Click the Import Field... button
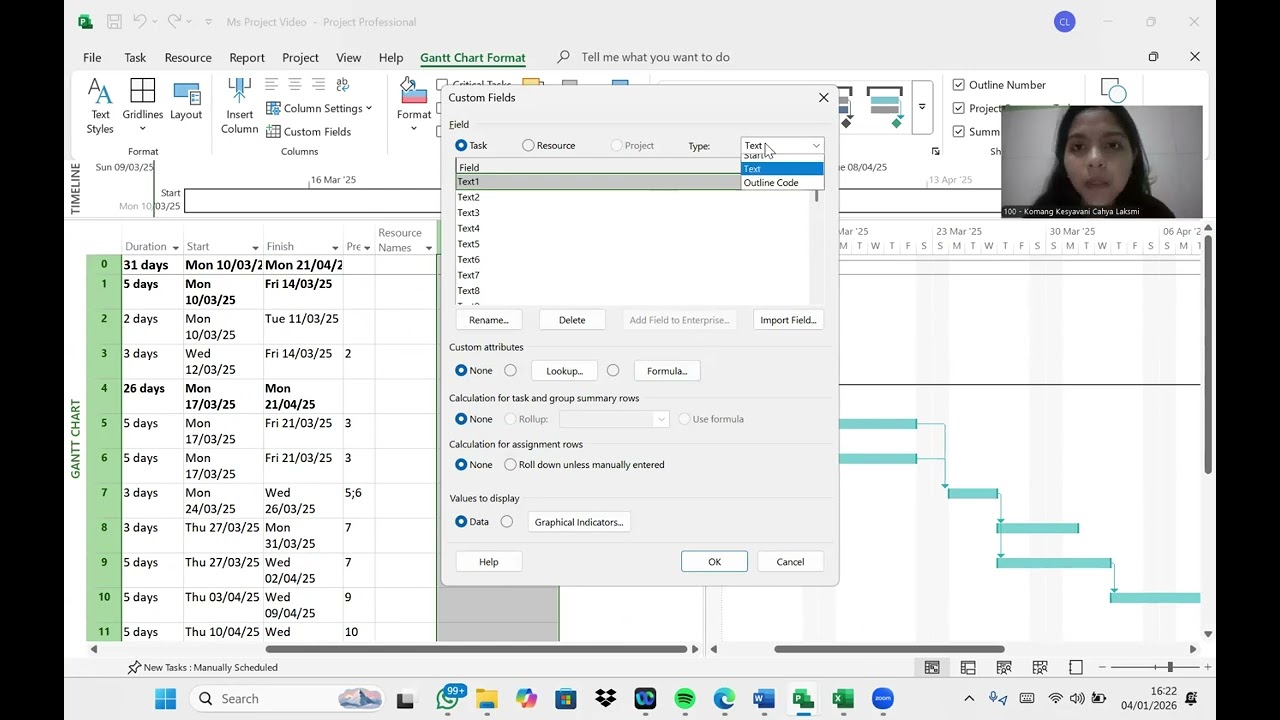This screenshot has height=720, width=1280. 788,320
